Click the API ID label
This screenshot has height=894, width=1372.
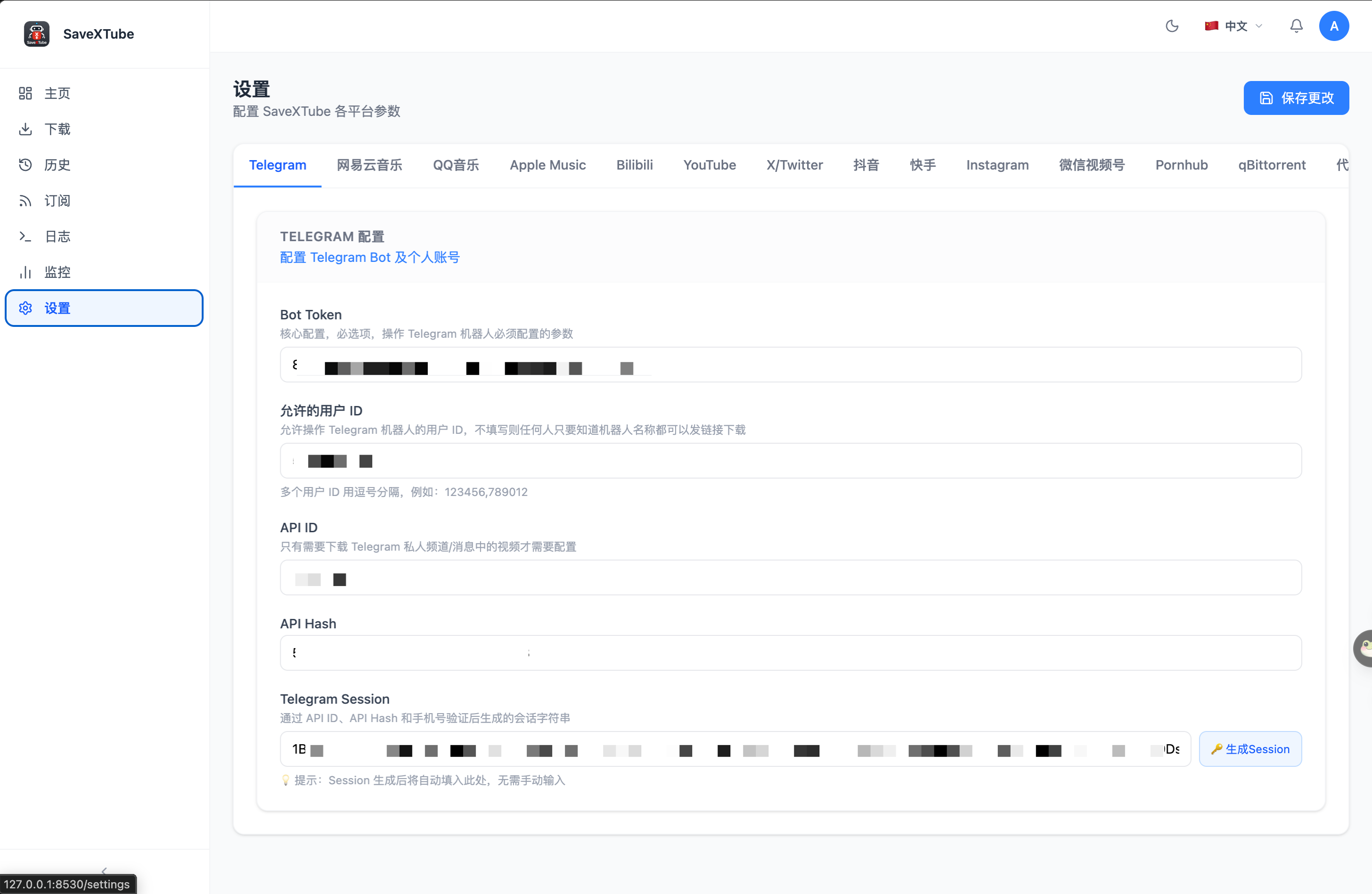tap(299, 528)
